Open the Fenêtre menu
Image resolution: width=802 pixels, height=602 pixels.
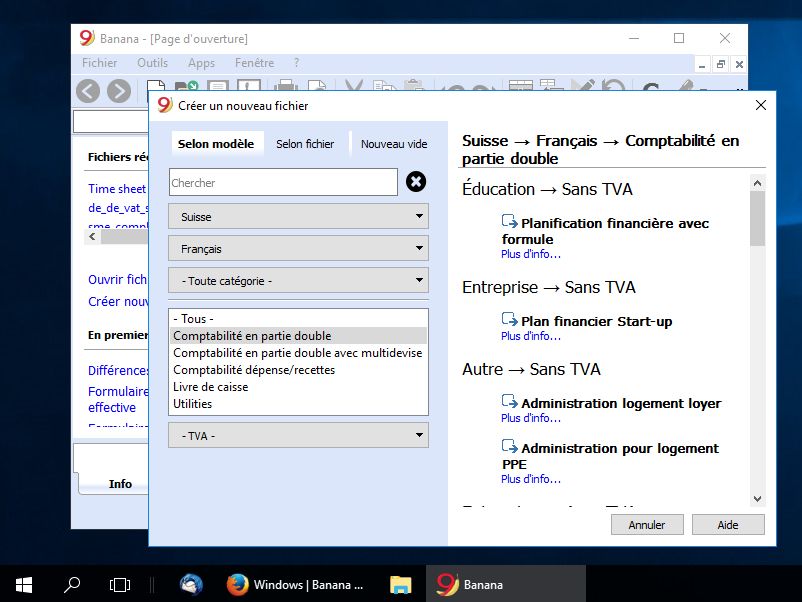pos(254,63)
